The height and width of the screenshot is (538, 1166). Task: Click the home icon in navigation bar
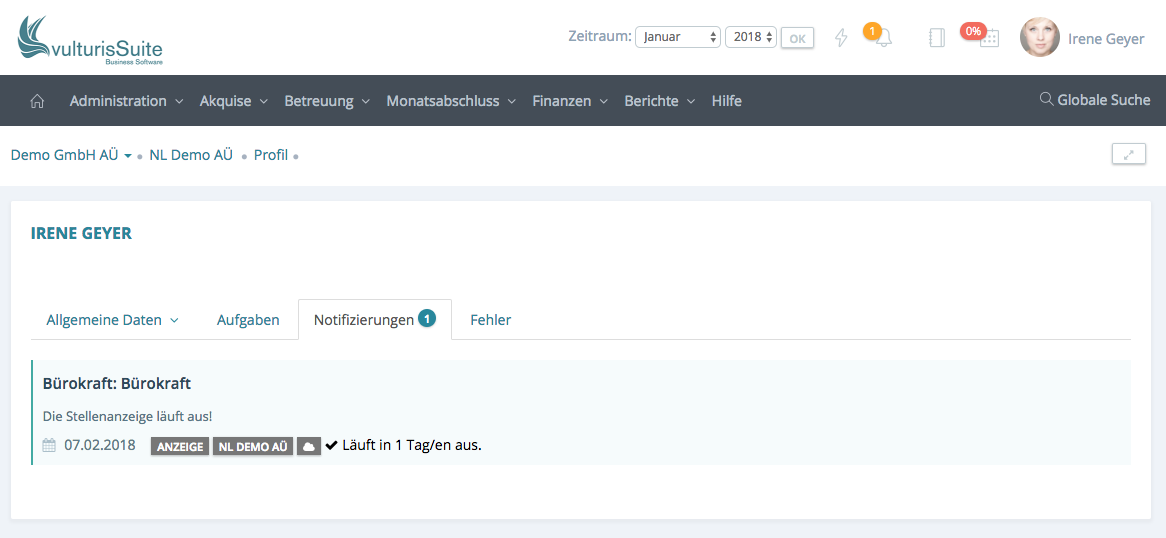[x=38, y=101]
